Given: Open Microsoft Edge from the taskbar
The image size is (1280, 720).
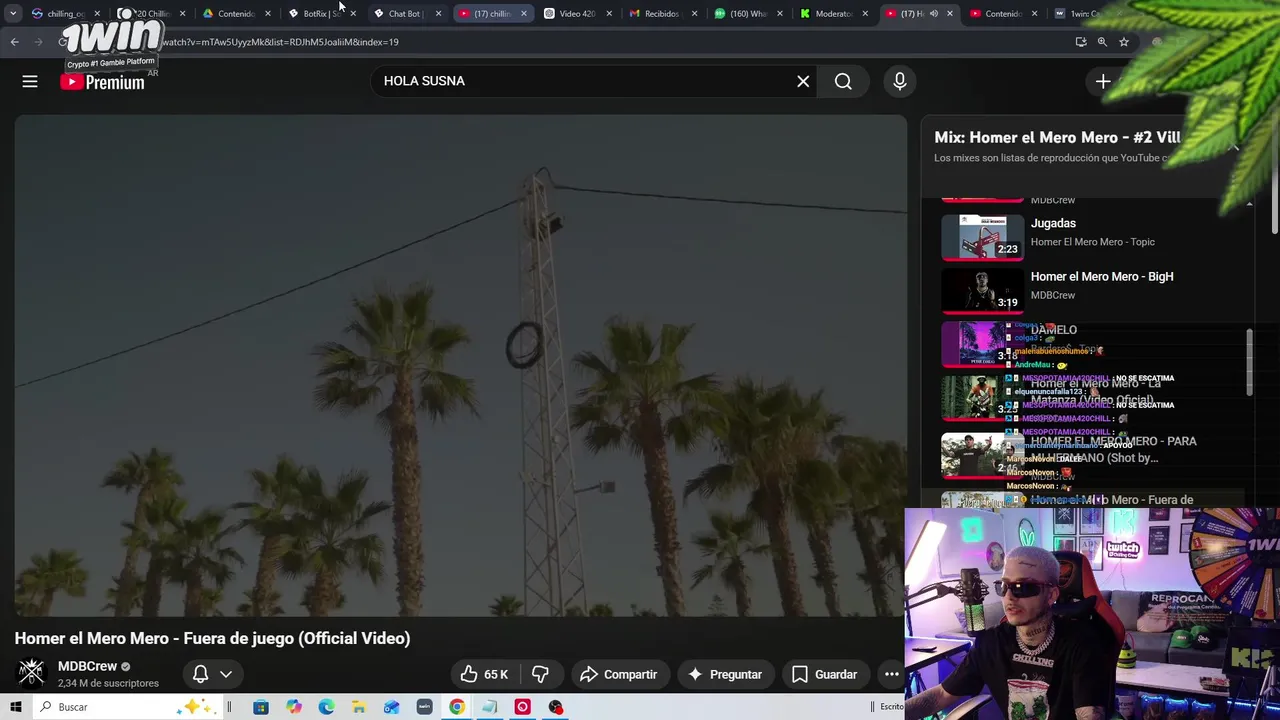Looking at the screenshot, I should point(326,707).
